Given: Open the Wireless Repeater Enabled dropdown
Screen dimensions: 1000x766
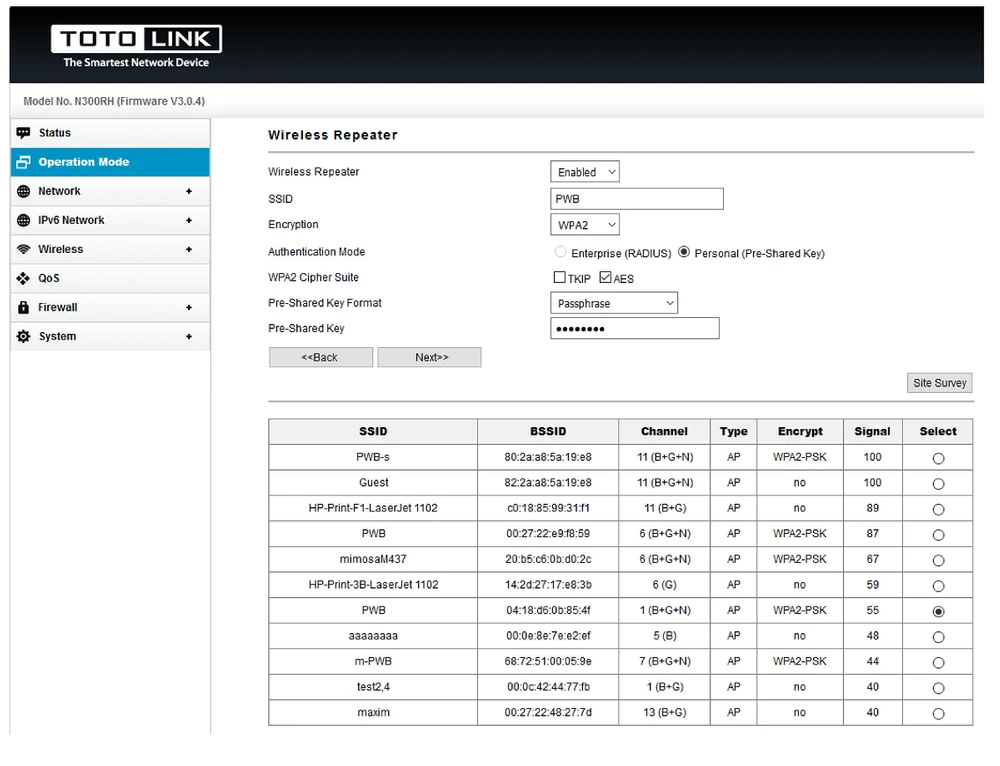Looking at the screenshot, I should [585, 172].
